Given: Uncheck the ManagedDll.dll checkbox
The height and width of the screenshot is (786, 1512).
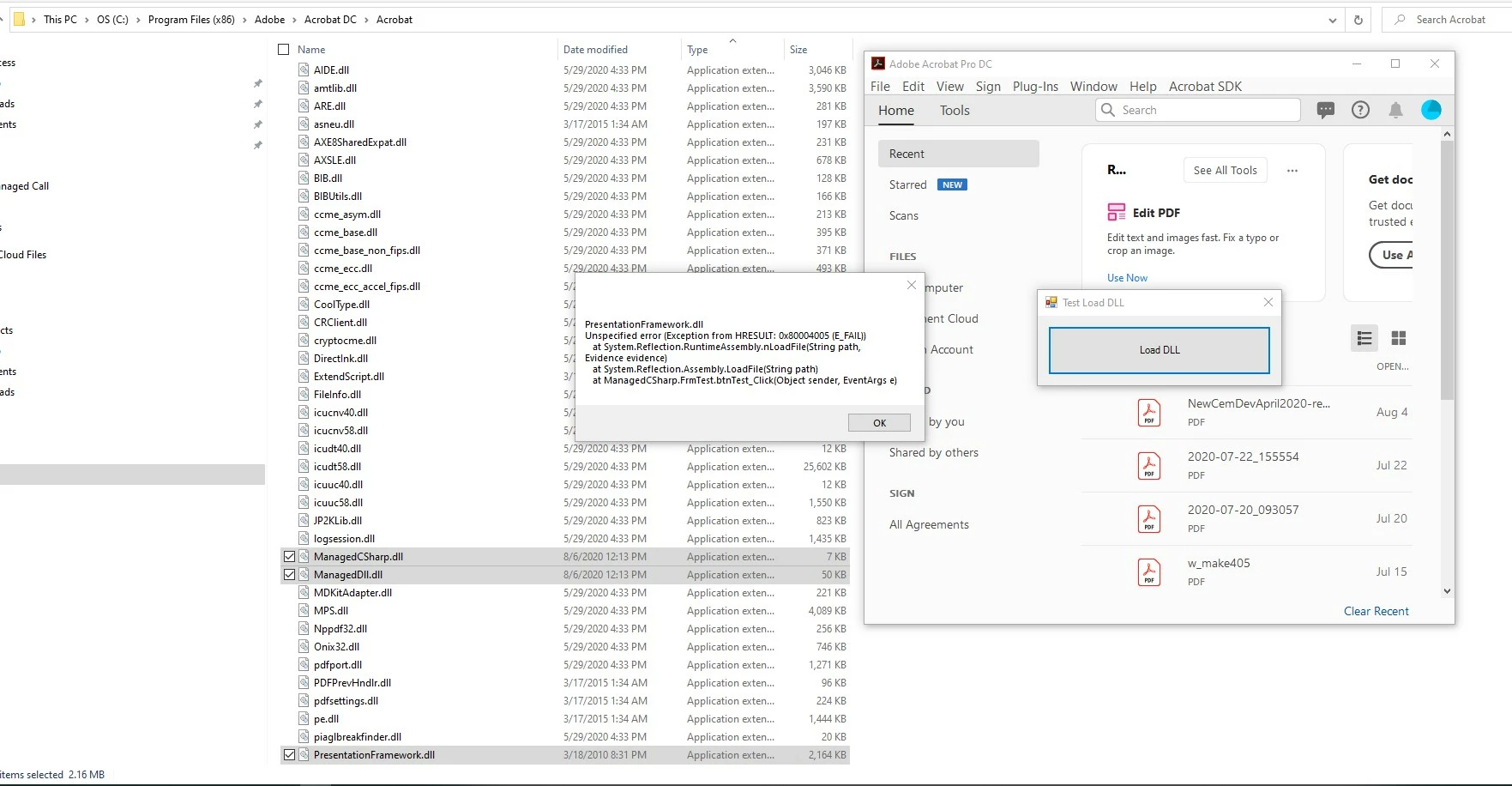Looking at the screenshot, I should tap(289, 574).
